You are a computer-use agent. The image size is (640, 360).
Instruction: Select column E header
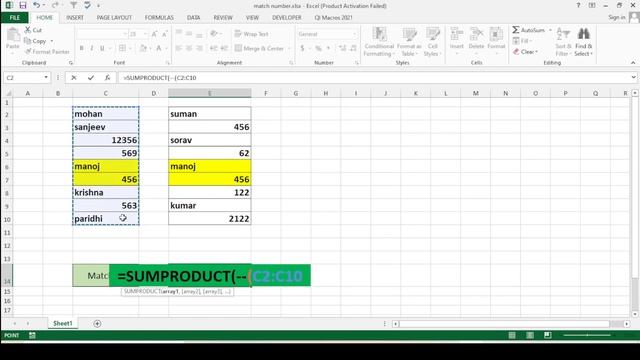[210, 93]
